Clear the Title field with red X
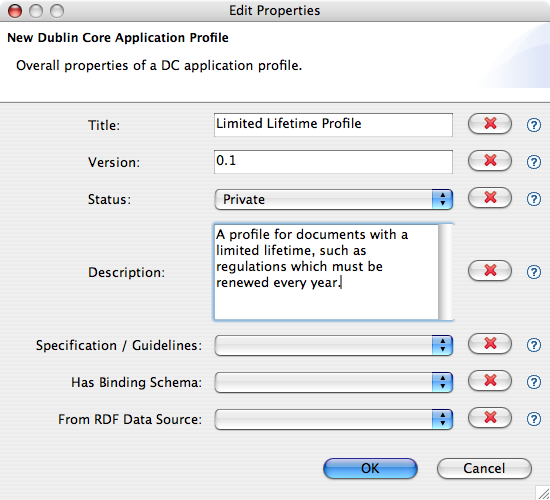Image resolution: width=550 pixels, height=500 pixels. pyautogui.click(x=490, y=124)
